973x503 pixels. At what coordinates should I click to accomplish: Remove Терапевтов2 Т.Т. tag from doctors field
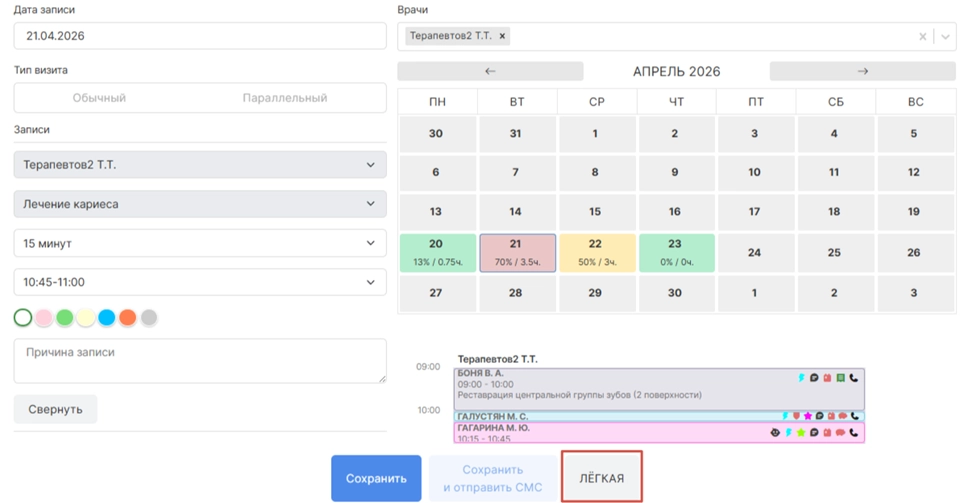[503, 36]
